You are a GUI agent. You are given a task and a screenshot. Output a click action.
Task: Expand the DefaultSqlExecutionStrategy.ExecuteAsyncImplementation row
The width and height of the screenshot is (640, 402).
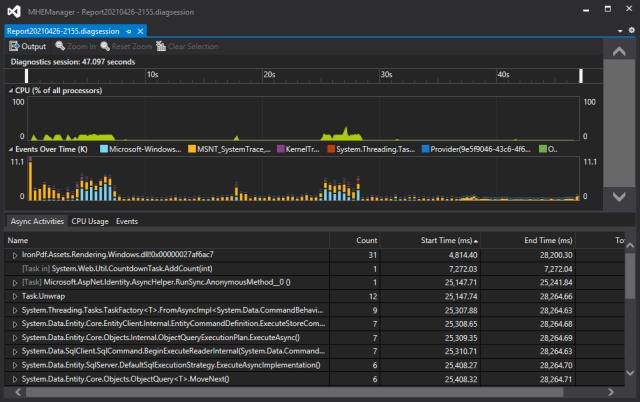coord(15,366)
